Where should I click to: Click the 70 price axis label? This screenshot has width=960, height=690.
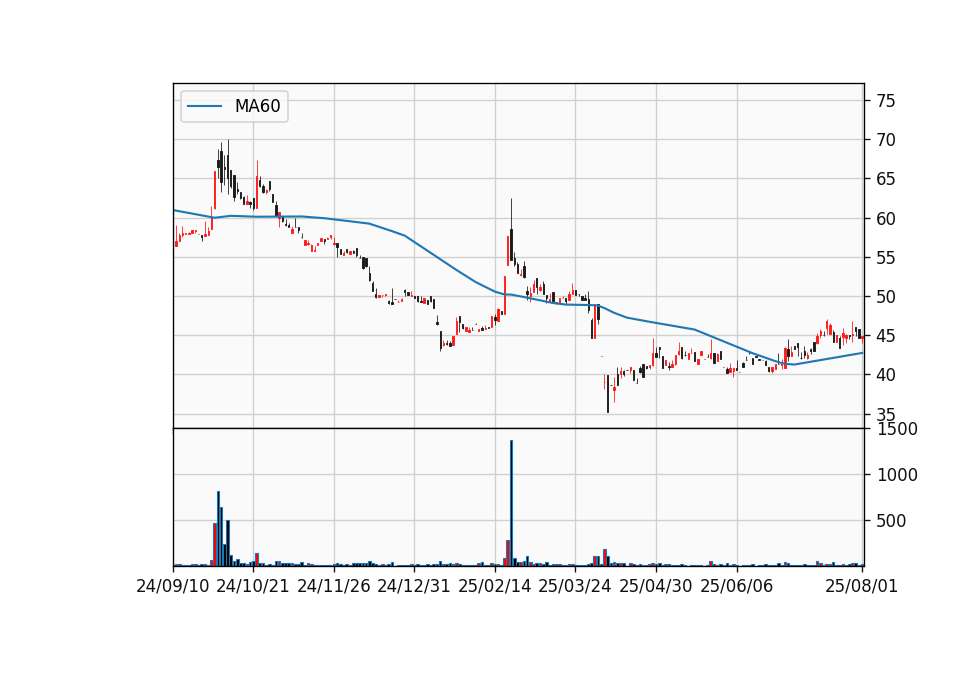point(886,140)
